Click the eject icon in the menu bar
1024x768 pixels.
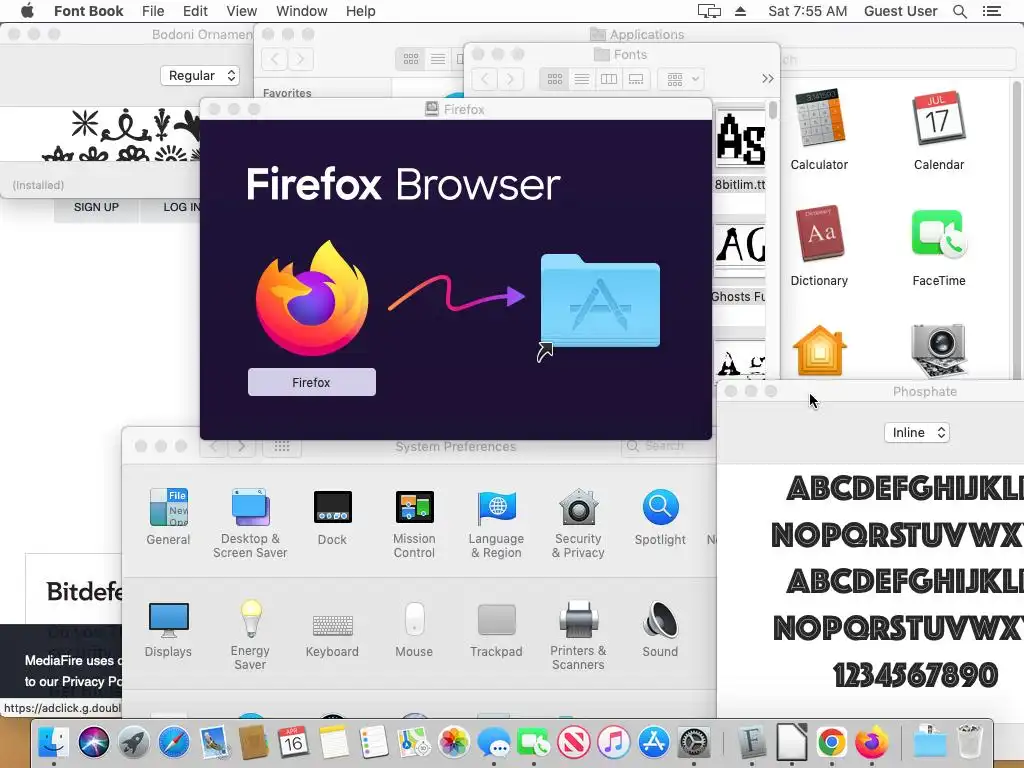click(x=740, y=11)
